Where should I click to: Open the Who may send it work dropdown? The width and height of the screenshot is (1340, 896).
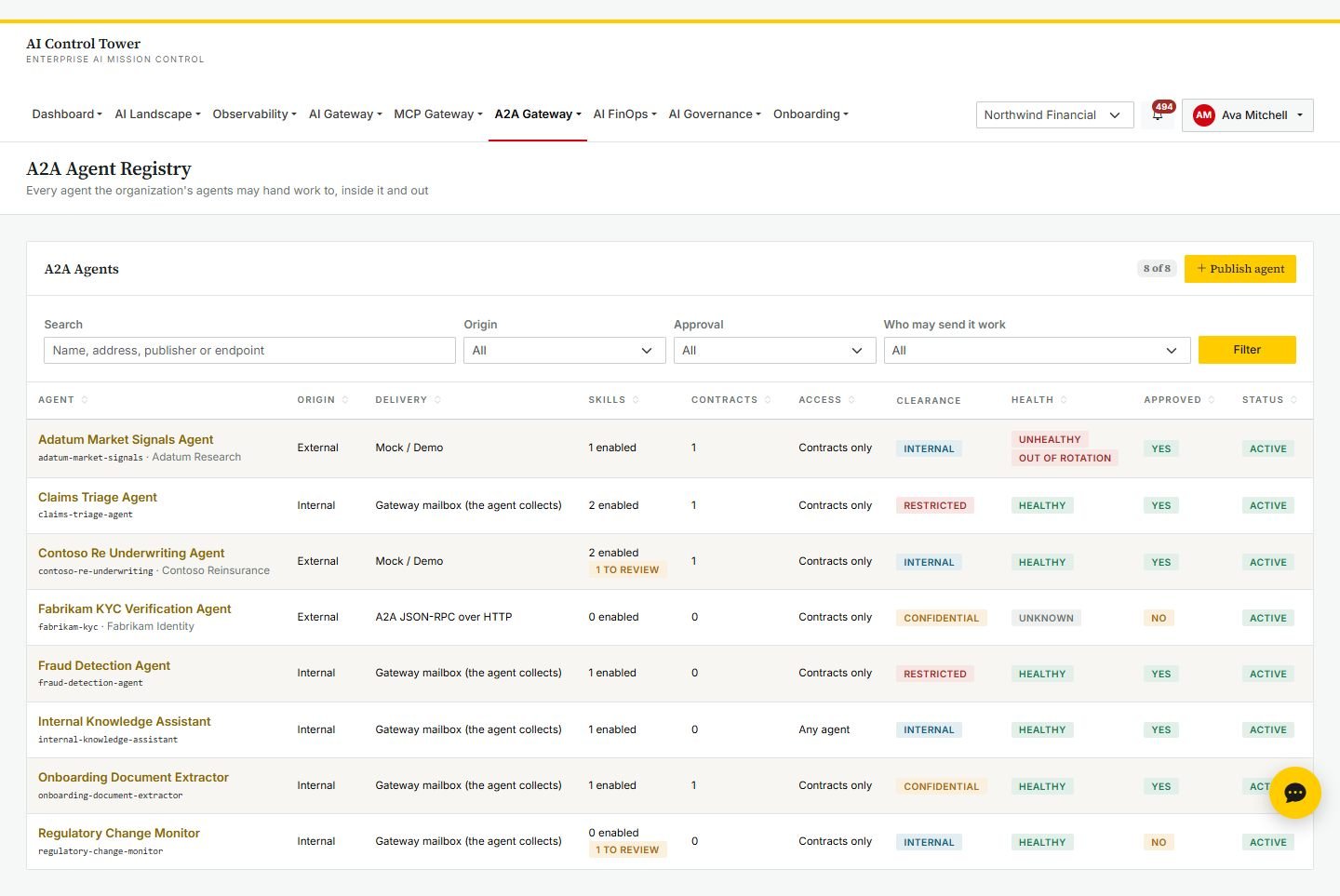1037,351
